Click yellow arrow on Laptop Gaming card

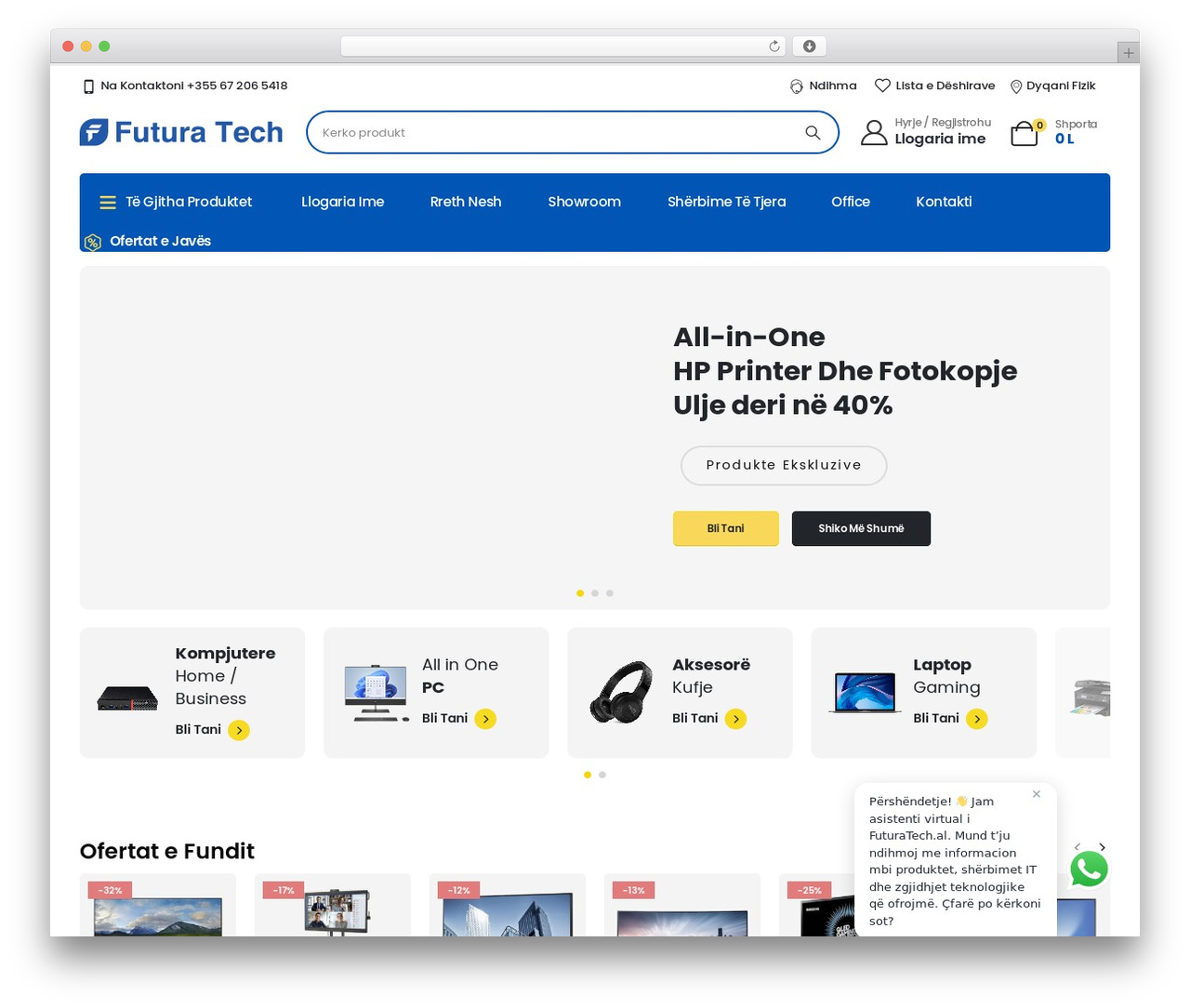(x=976, y=719)
